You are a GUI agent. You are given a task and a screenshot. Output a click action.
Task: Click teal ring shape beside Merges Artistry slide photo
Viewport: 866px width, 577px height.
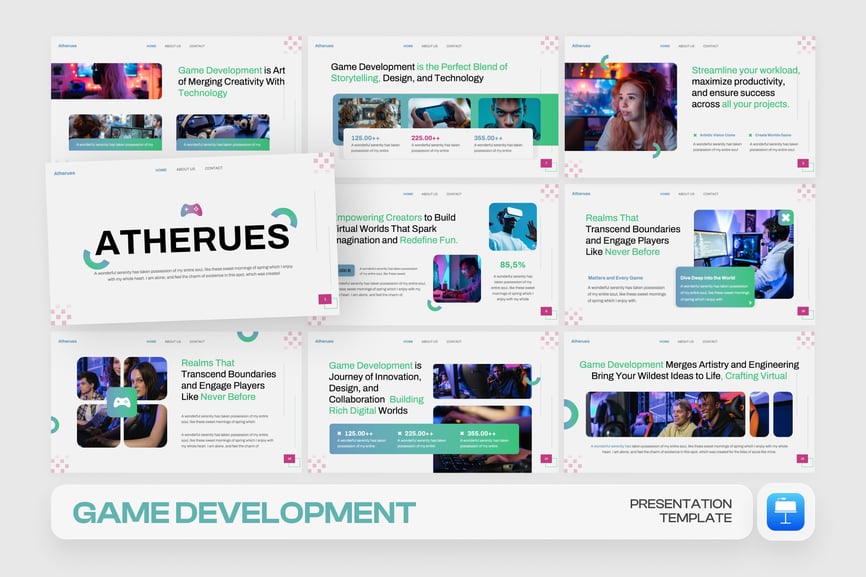tap(570, 414)
